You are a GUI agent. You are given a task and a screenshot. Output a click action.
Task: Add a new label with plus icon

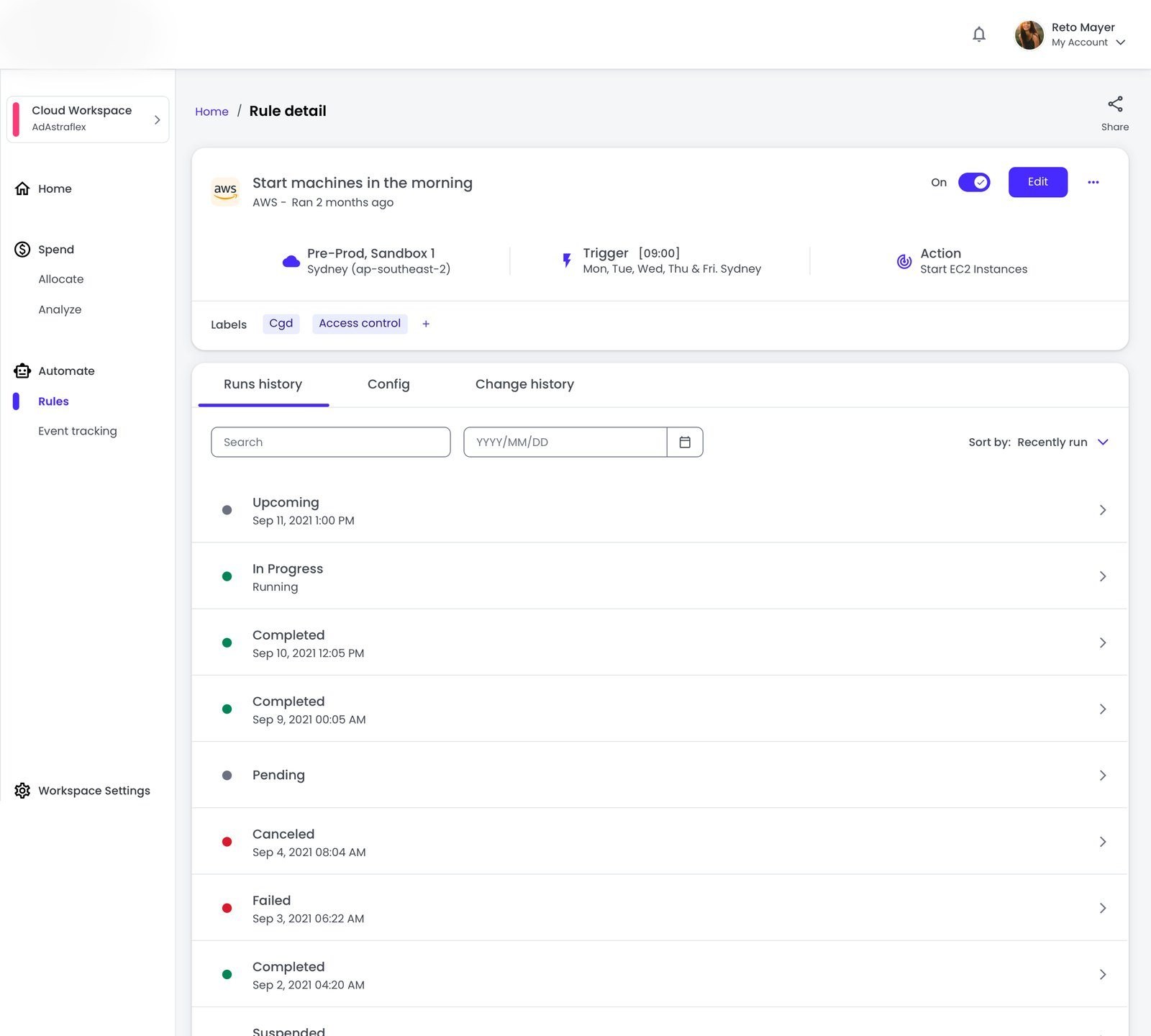pyautogui.click(x=426, y=324)
